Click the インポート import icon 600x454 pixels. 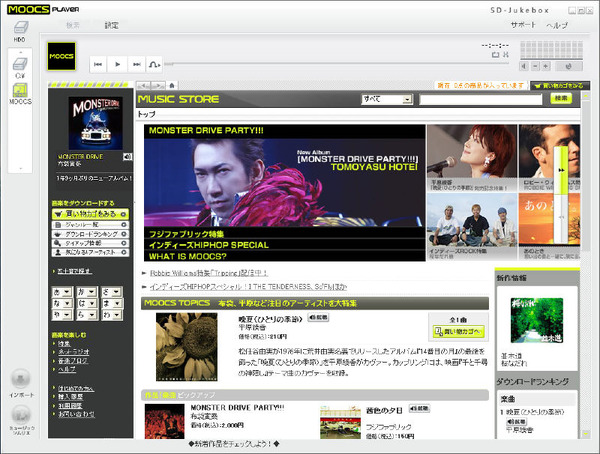pyautogui.click(x=21, y=379)
